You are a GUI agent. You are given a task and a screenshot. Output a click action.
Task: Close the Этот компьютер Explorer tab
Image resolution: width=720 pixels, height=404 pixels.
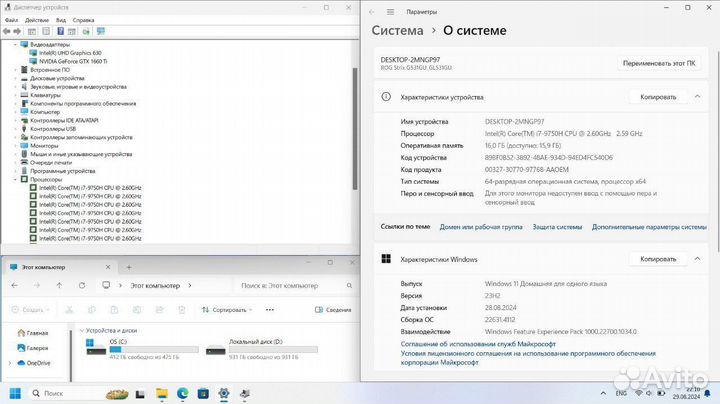(108, 267)
